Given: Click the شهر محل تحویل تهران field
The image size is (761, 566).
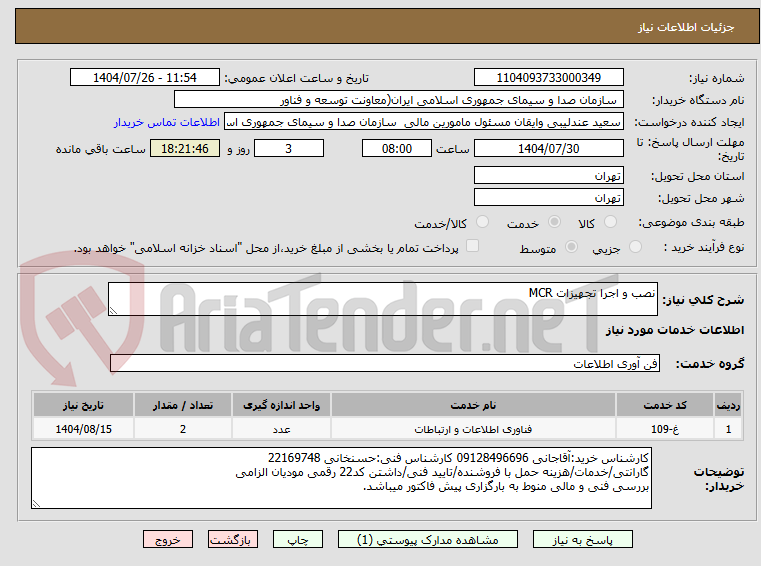Looking at the screenshot, I should point(548,198).
